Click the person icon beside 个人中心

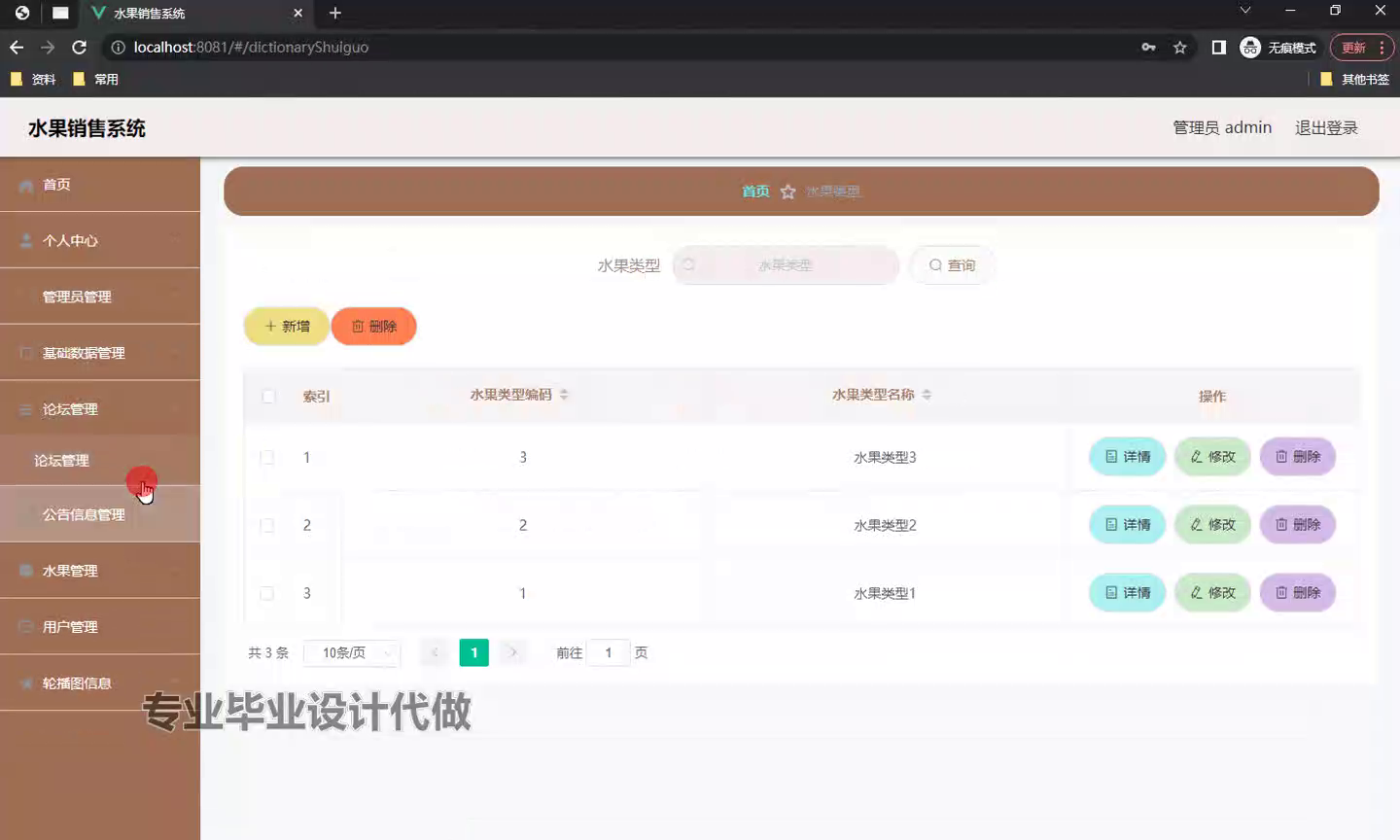click(26, 240)
